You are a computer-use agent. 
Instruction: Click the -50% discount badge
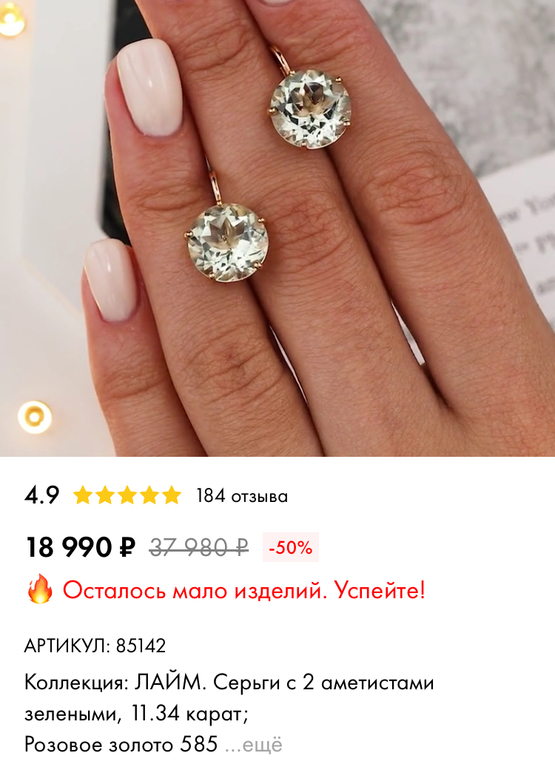click(x=291, y=547)
